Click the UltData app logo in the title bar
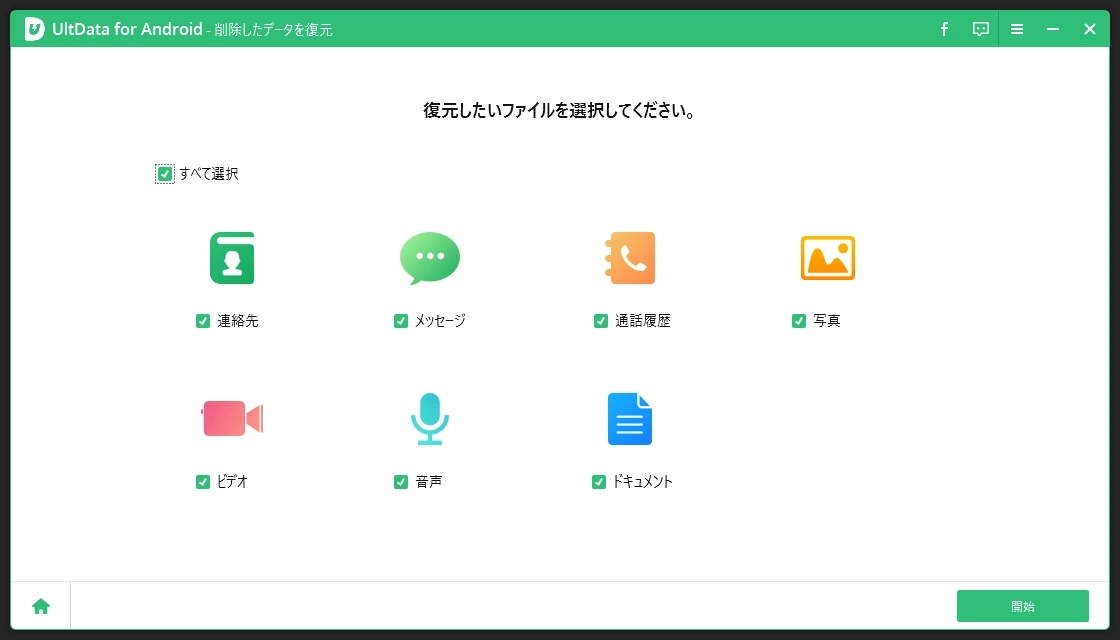Image resolution: width=1120 pixels, height=640 pixels. point(33,28)
